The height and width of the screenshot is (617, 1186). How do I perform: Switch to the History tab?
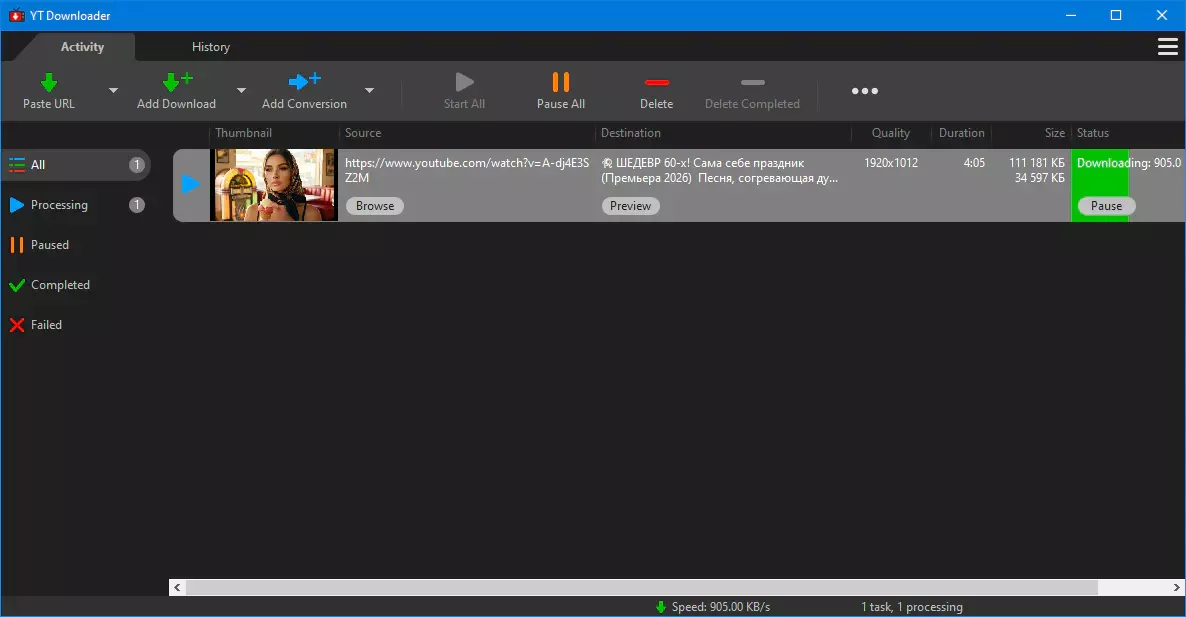coord(210,47)
